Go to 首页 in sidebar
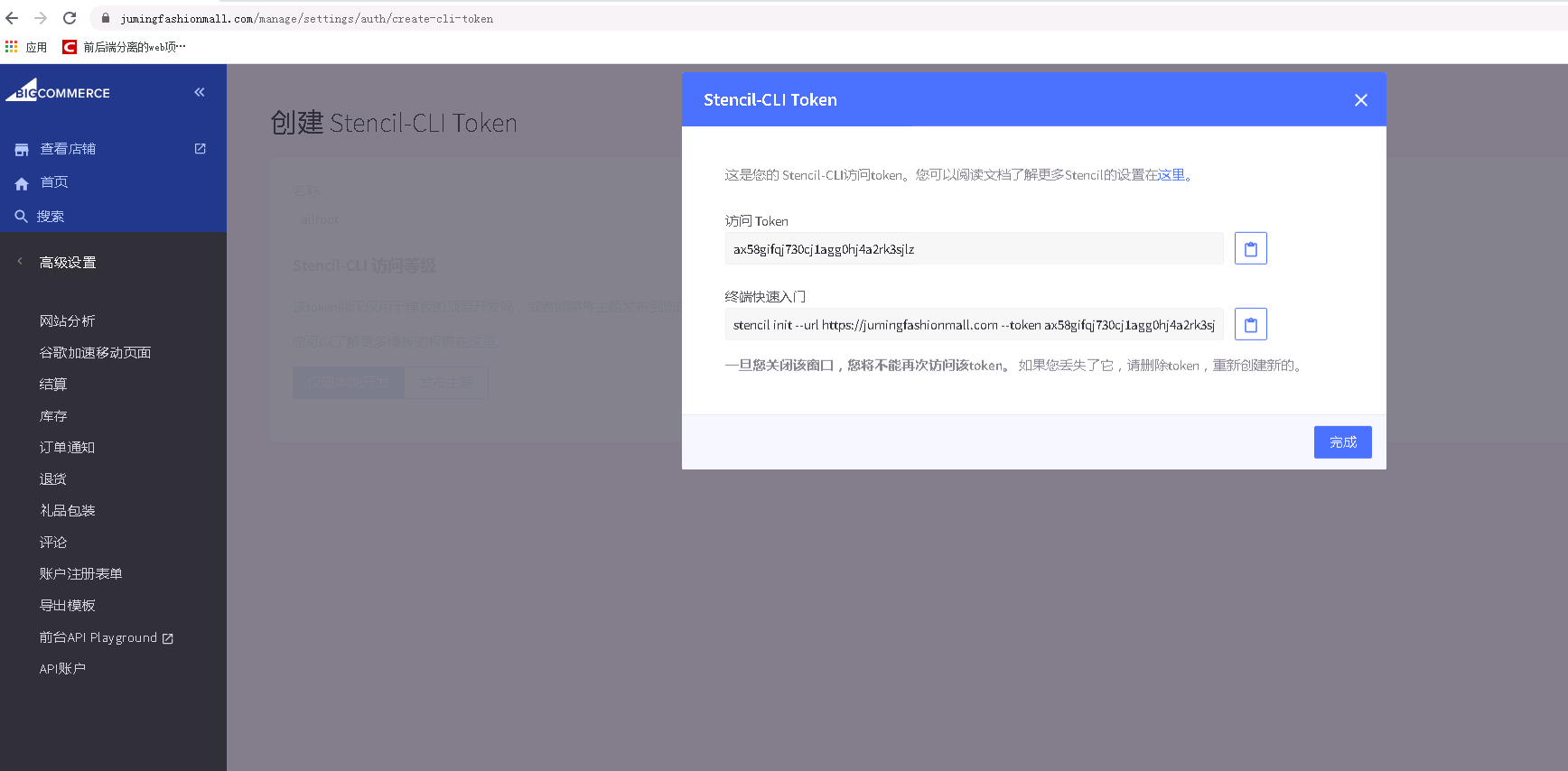 click(x=54, y=182)
